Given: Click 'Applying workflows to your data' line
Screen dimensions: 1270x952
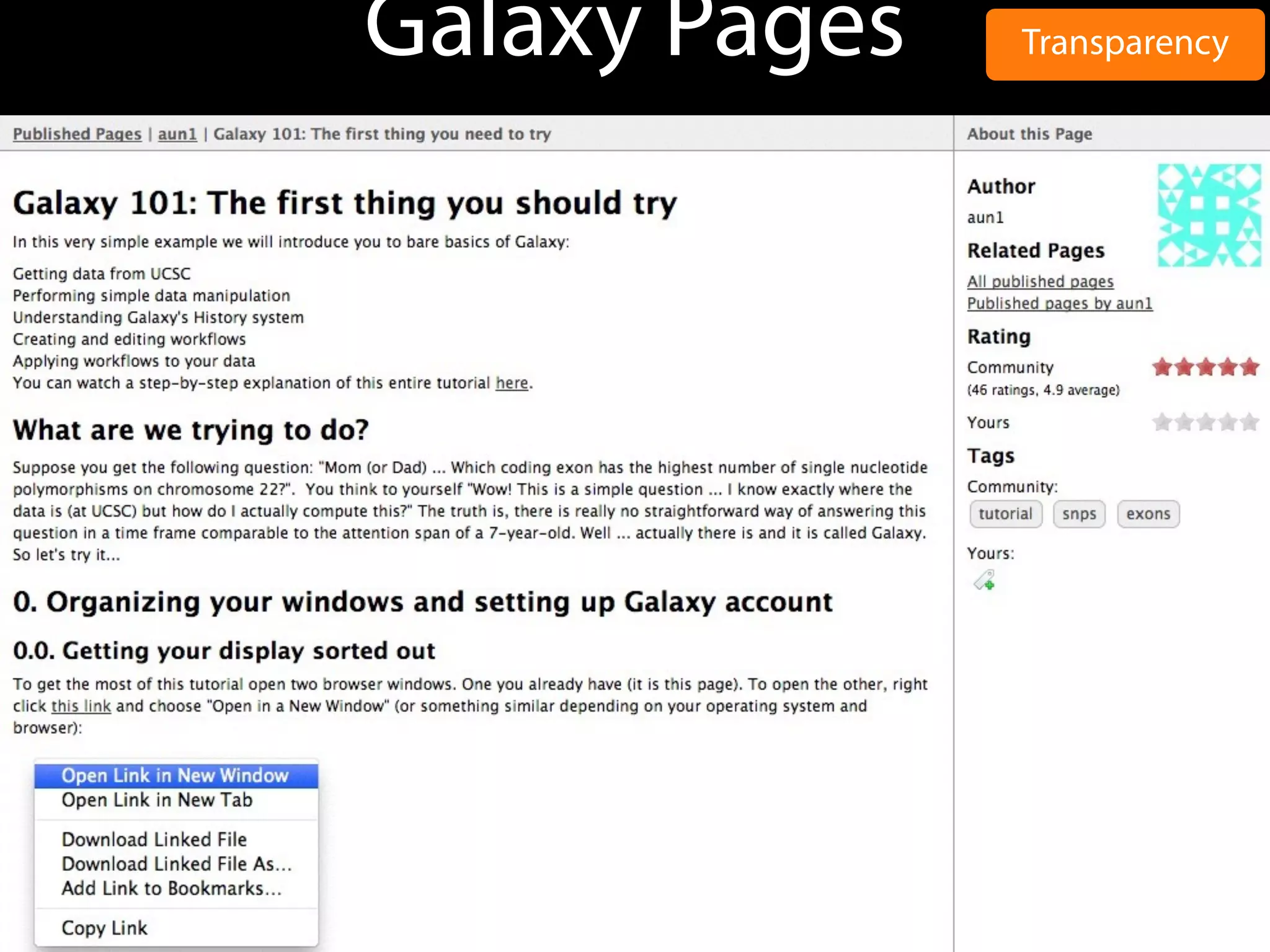Looking at the screenshot, I should [x=134, y=361].
